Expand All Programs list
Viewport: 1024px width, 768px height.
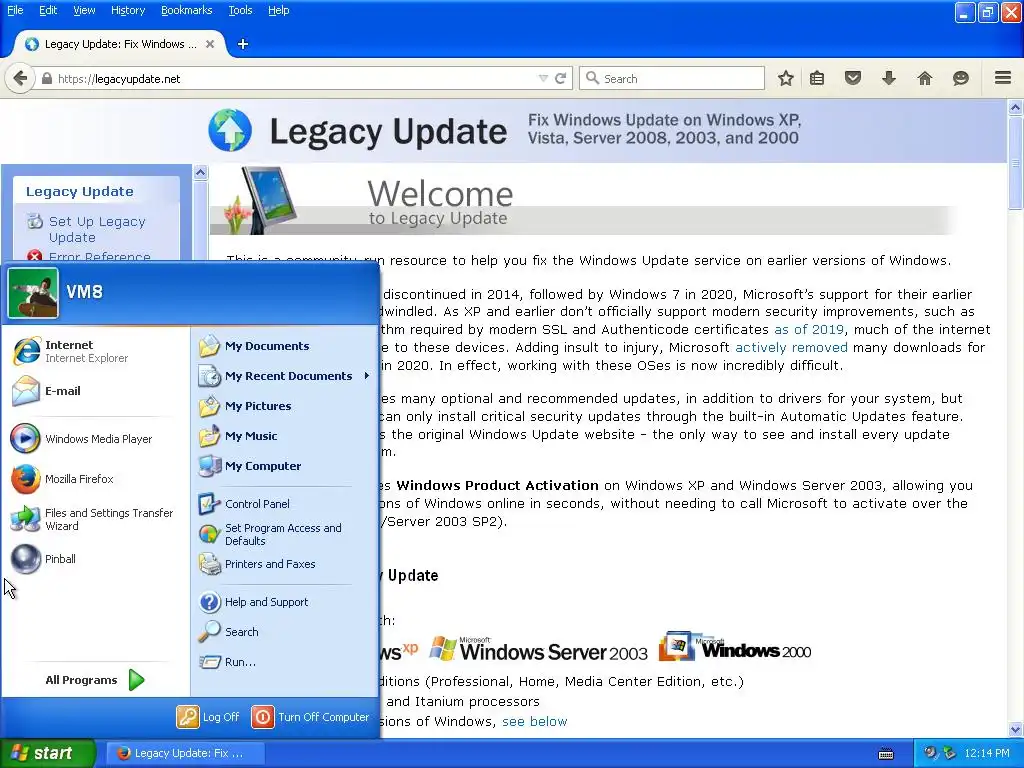95,680
